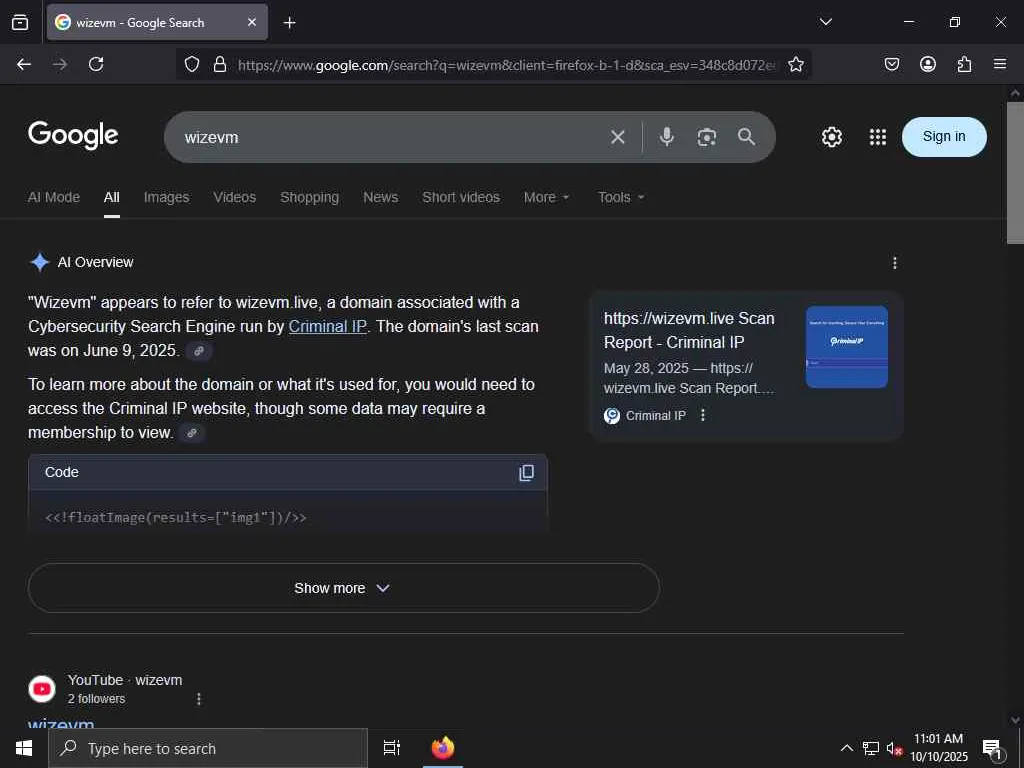Click Firefox taskbar icon
1024x768 pixels.
point(443,748)
